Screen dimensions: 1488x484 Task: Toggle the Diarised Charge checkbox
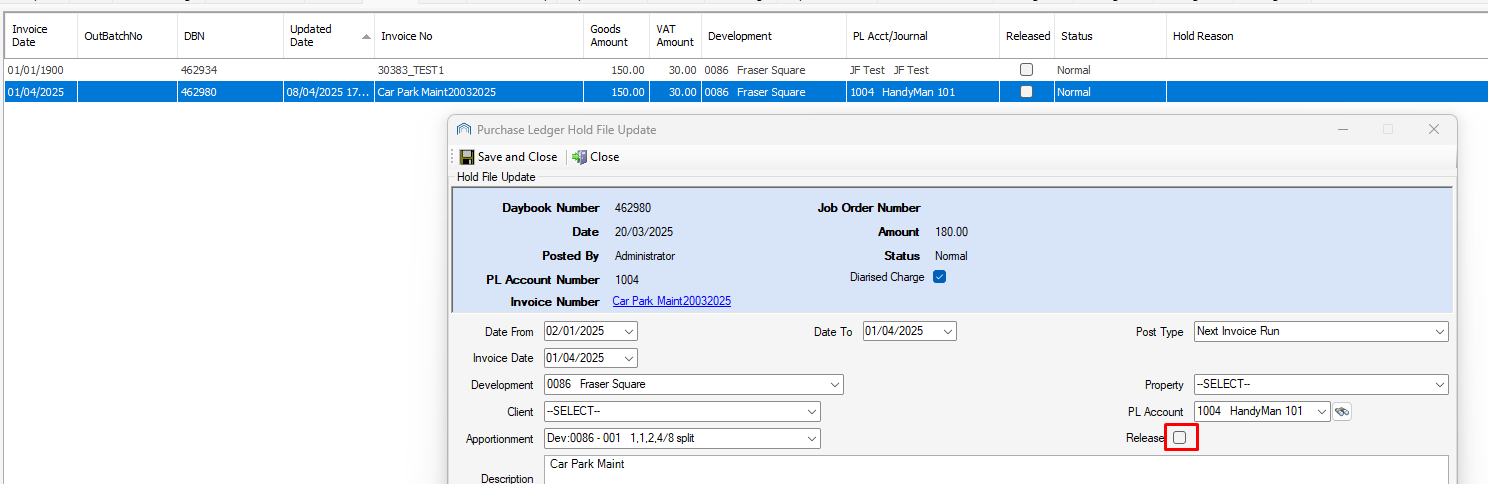click(x=939, y=277)
